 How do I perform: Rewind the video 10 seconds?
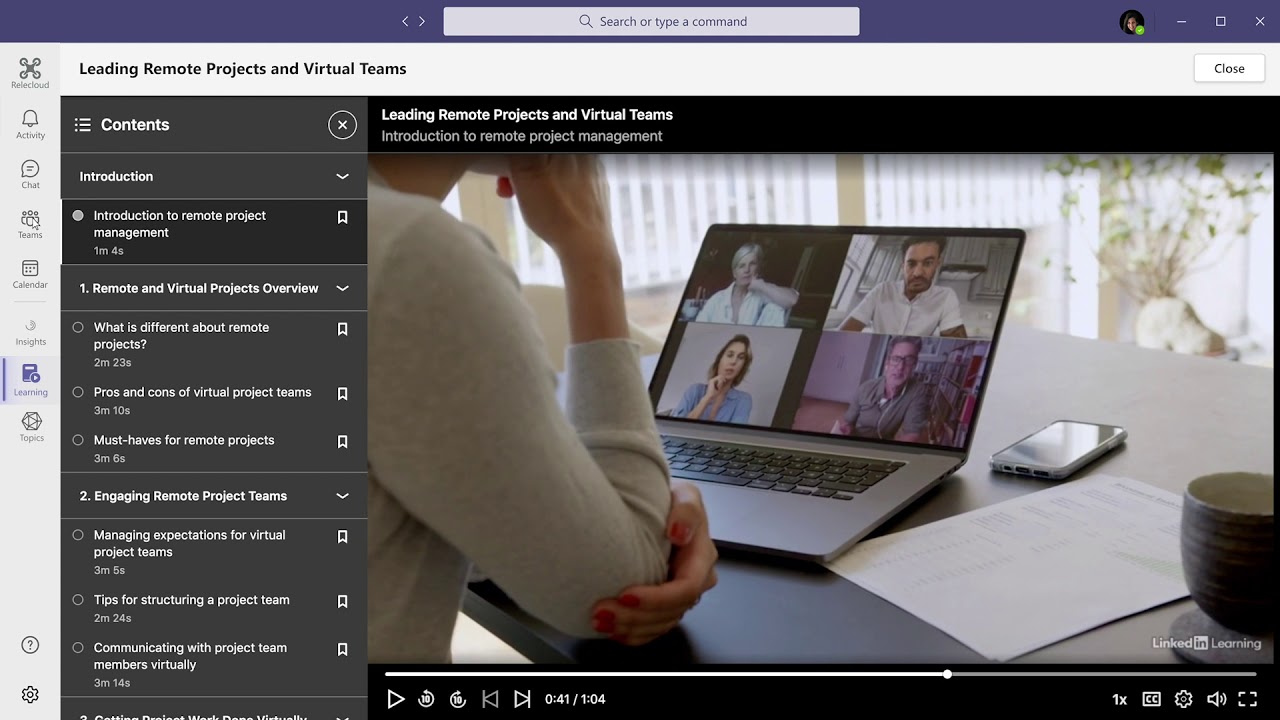point(426,699)
